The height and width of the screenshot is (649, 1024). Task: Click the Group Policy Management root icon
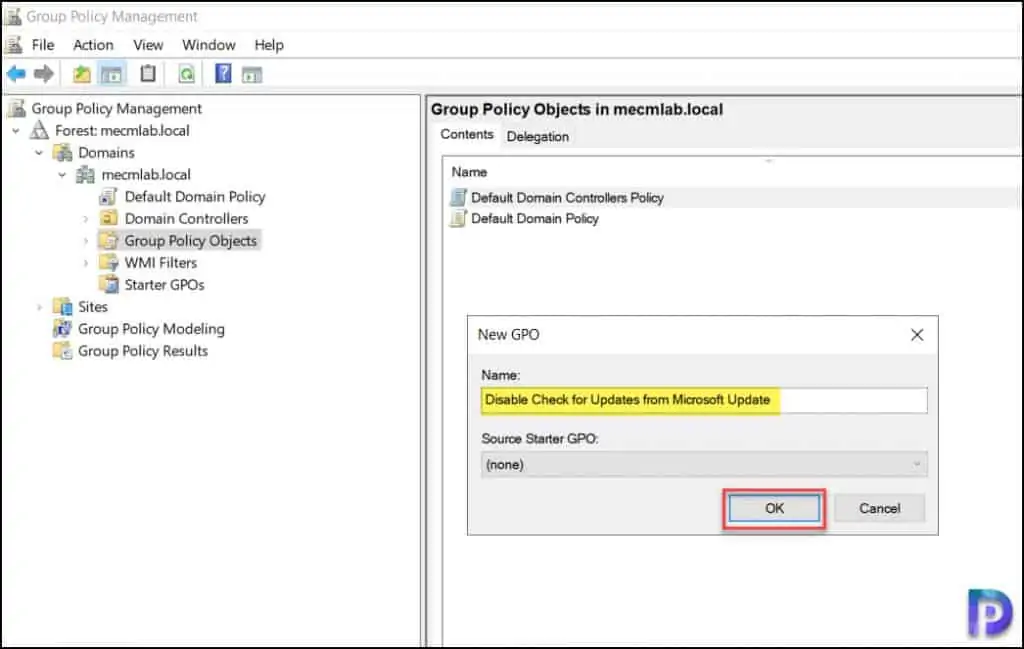pos(17,108)
